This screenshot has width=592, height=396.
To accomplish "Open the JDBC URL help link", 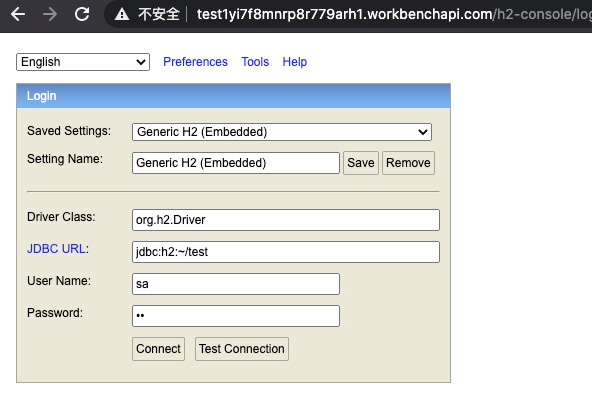I will point(56,249).
